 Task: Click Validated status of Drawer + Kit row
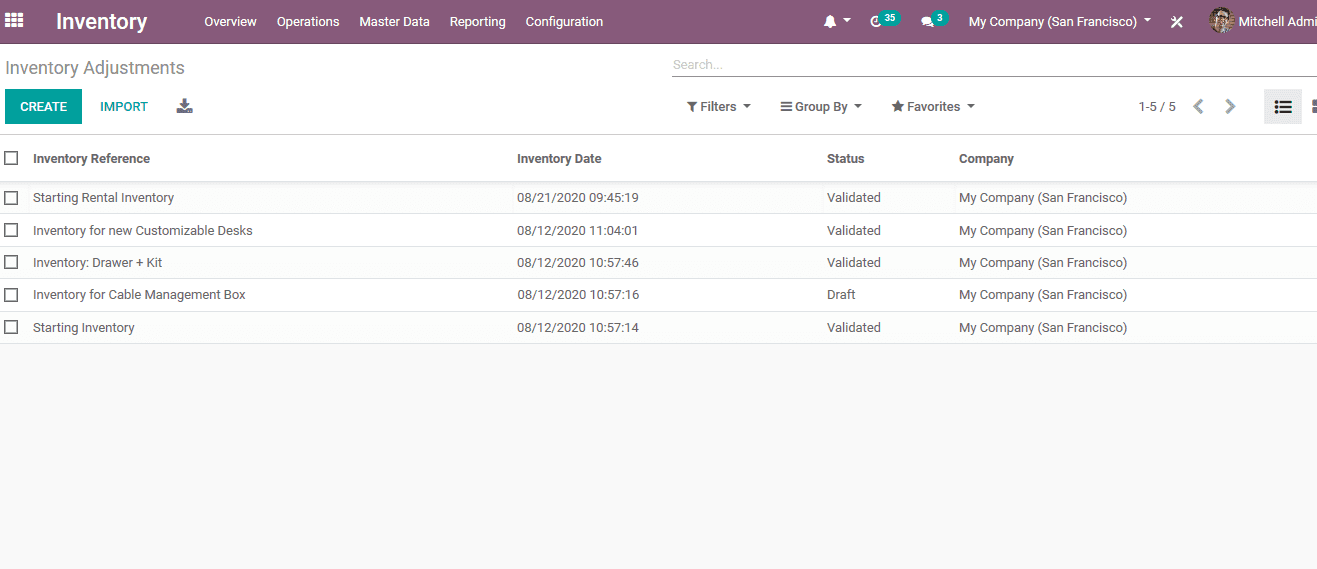click(853, 263)
